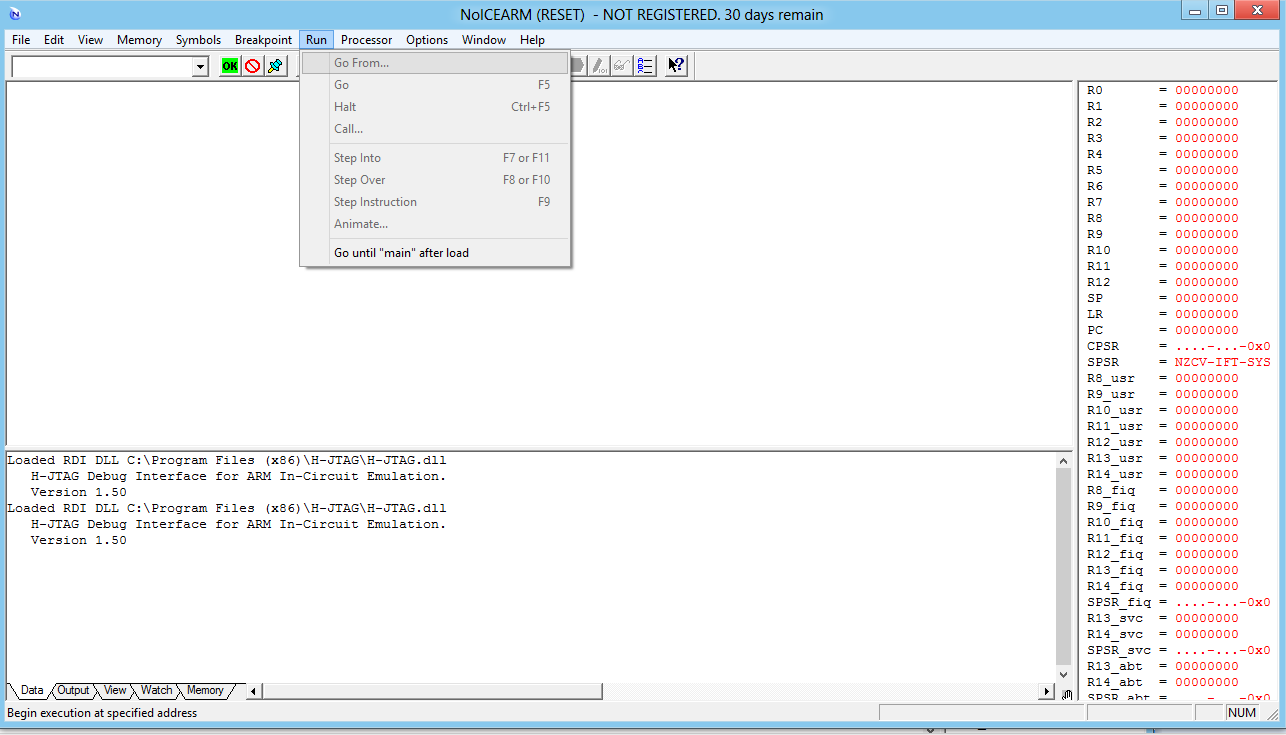Click the eyeglasses watch icon in toolbar
The width and height of the screenshot is (1286, 735).
click(x=622, y=66)
